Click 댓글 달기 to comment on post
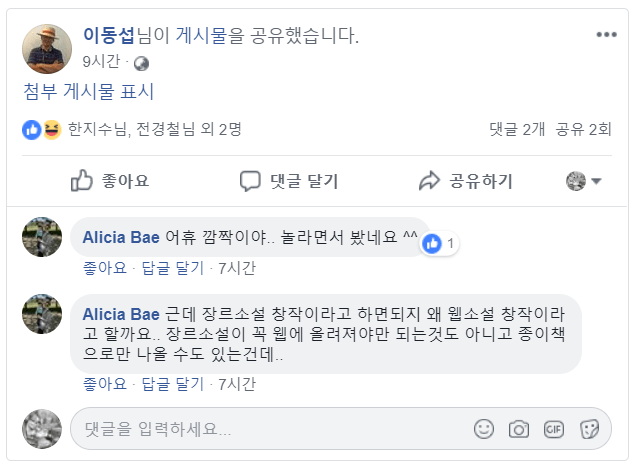The width and height of the screenshot is (637, 467). click(289, 181)
